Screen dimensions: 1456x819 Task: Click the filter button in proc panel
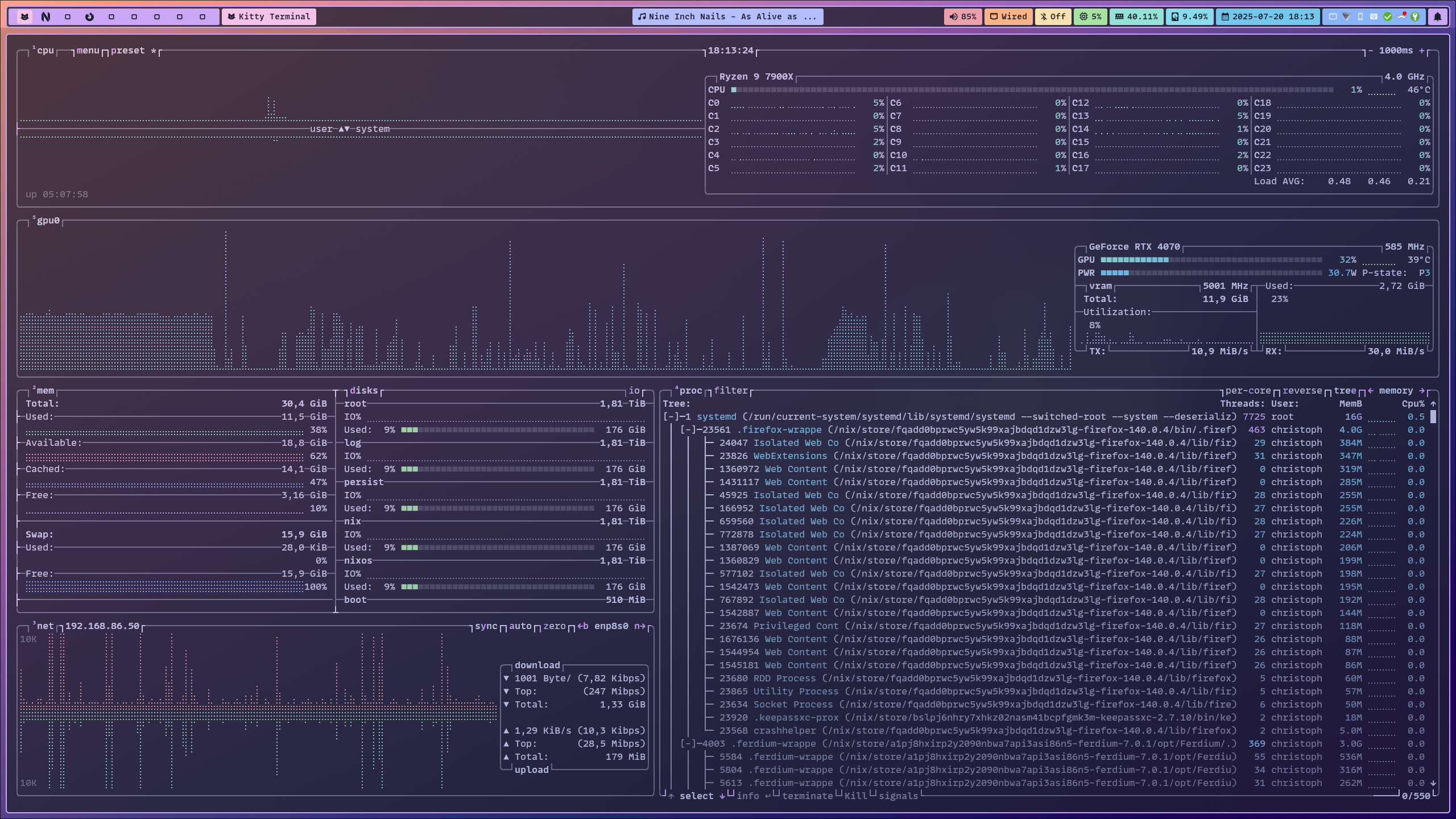730,391
